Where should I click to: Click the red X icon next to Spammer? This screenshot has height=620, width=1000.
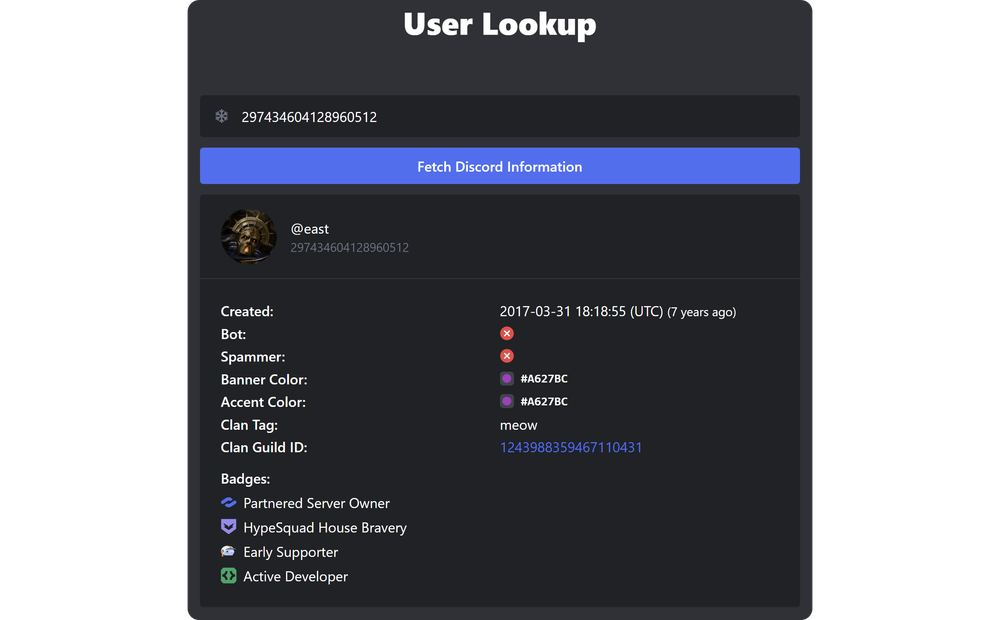click(507, 355)
